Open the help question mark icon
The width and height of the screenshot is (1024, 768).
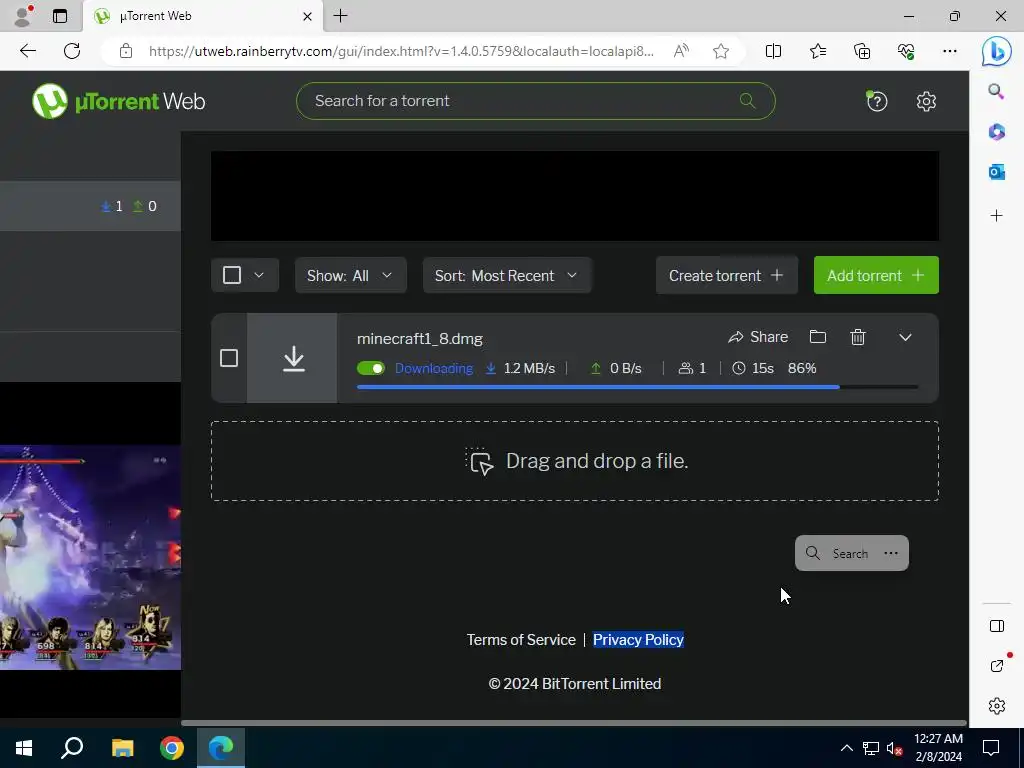pos(876,101)
